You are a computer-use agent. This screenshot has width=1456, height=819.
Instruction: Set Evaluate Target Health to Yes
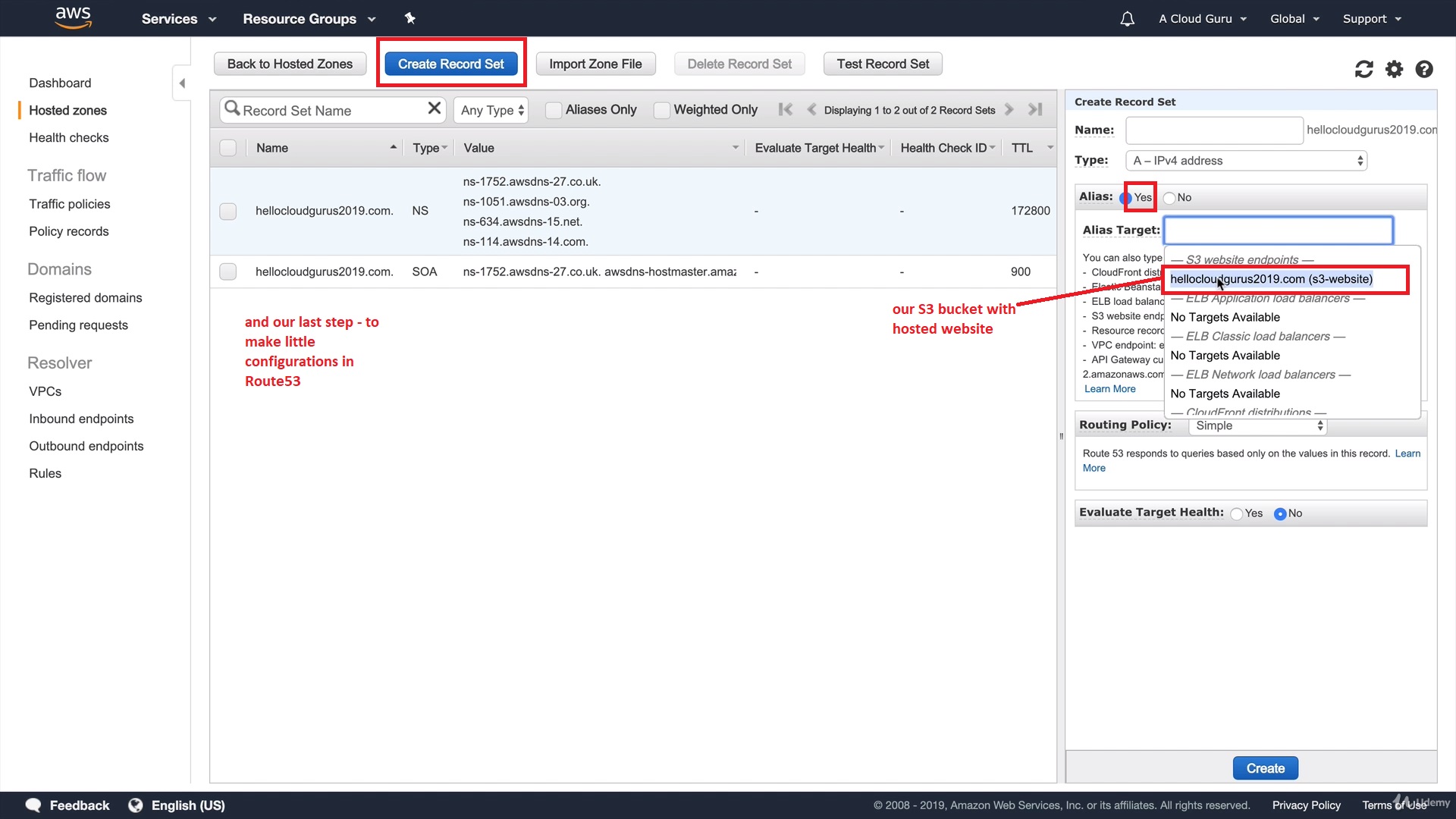pyautogui.click(x=1237, y=514)
